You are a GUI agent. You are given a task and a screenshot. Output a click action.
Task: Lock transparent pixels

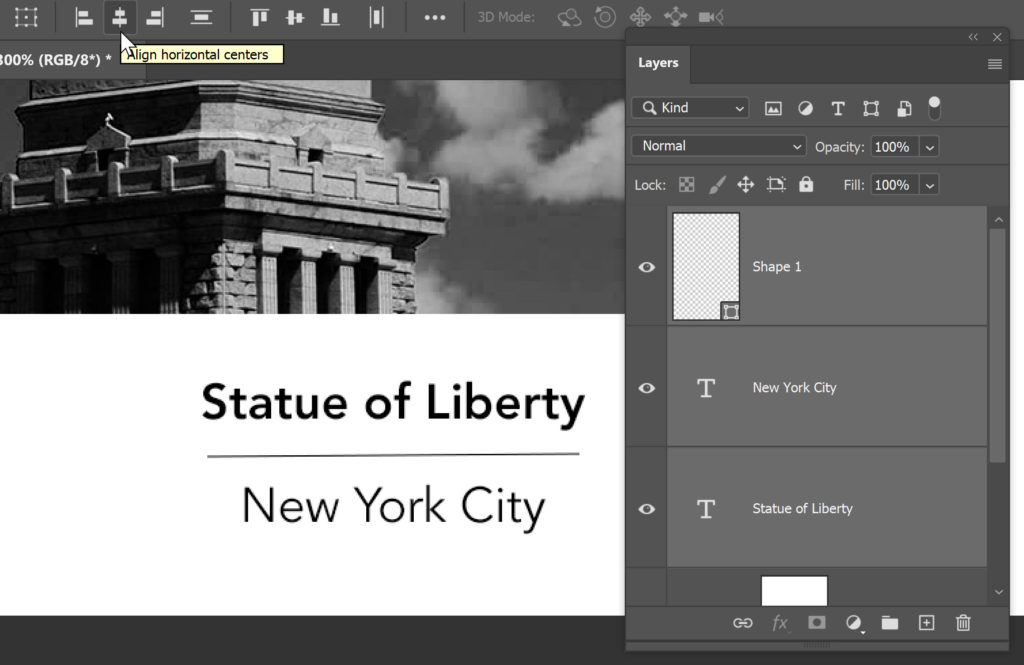(686, 185)
